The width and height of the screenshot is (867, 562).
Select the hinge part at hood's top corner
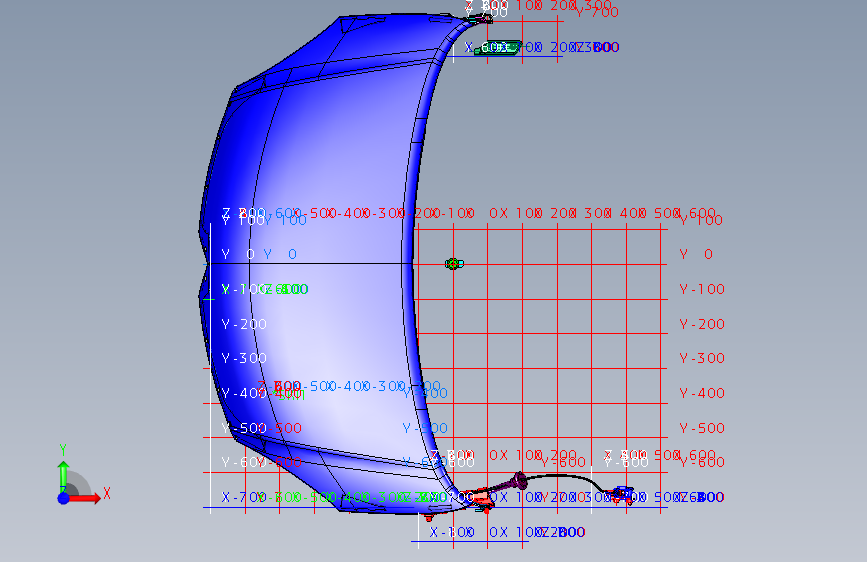[x=478, y=19]
